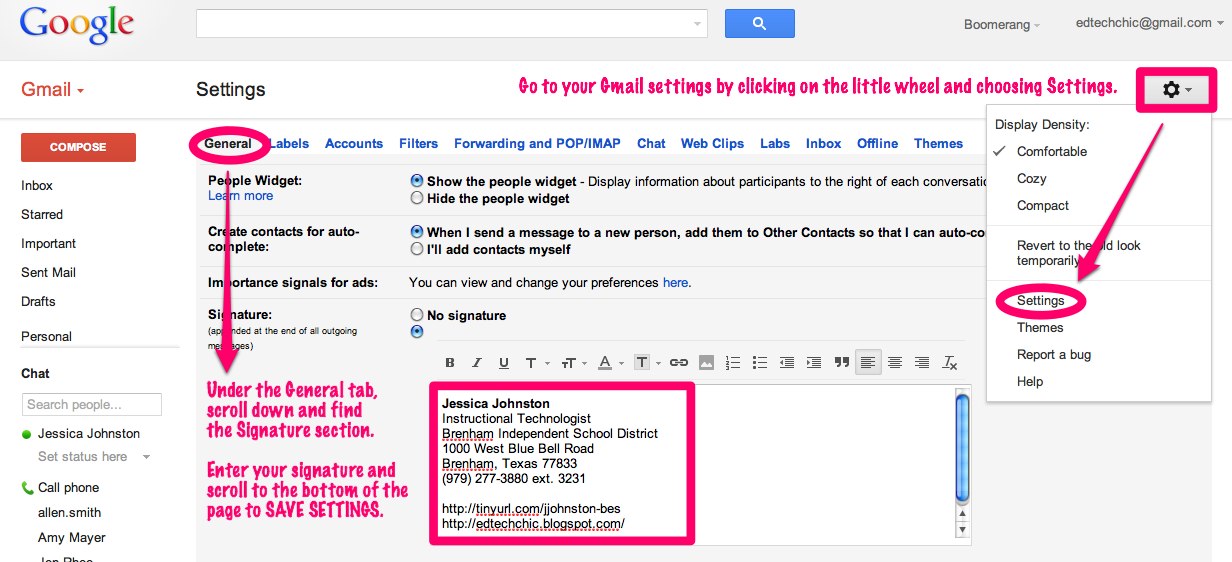Image resolution: width=1232 pixels, height=562 pixels.
Task: Open the Themes settings tab
Action: click(x=938, y=143)
